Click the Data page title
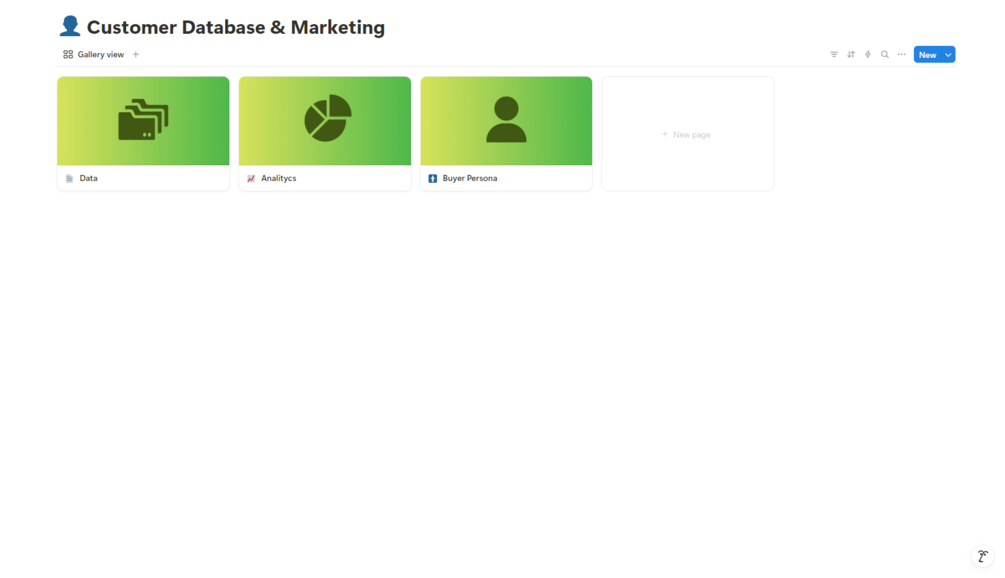Screen dimensions: 1005x578 point(88,178)
